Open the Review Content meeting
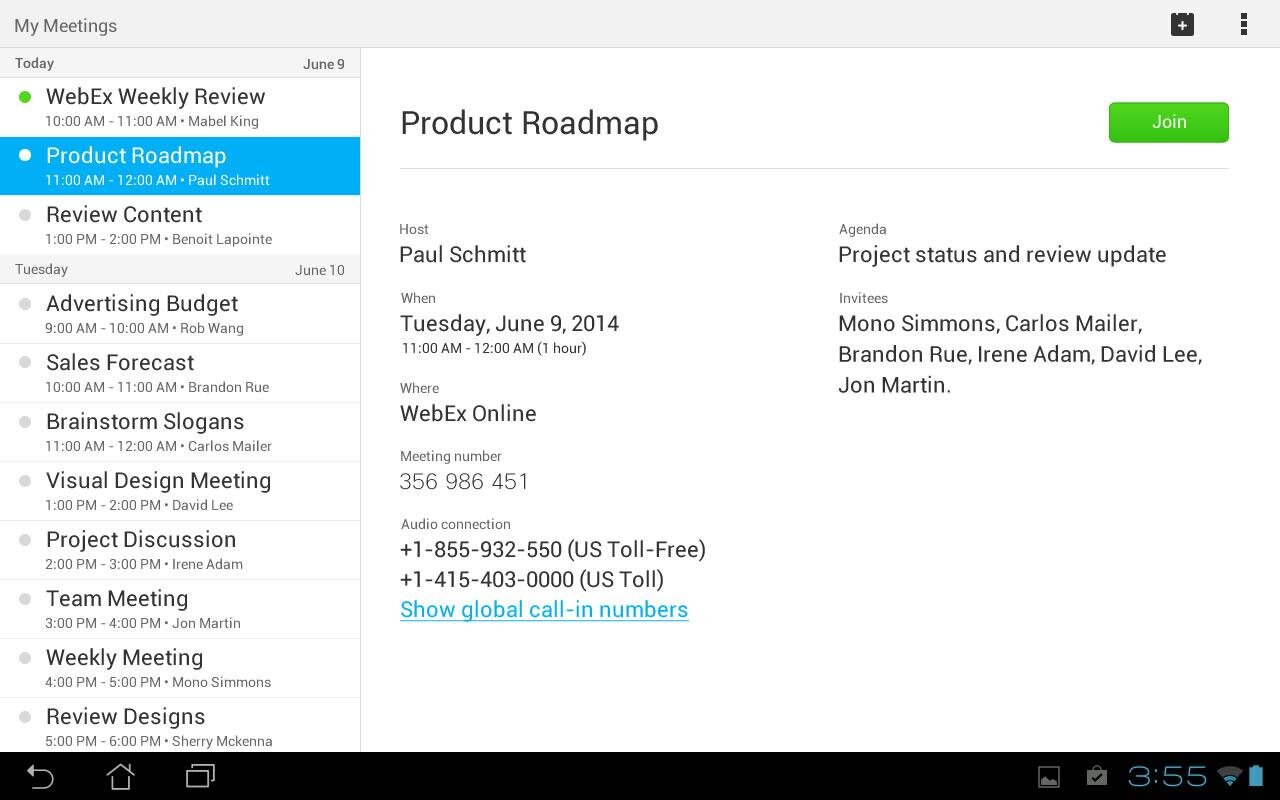Image resolution: width=1280 pixels, height=800 pixels. 180,225
